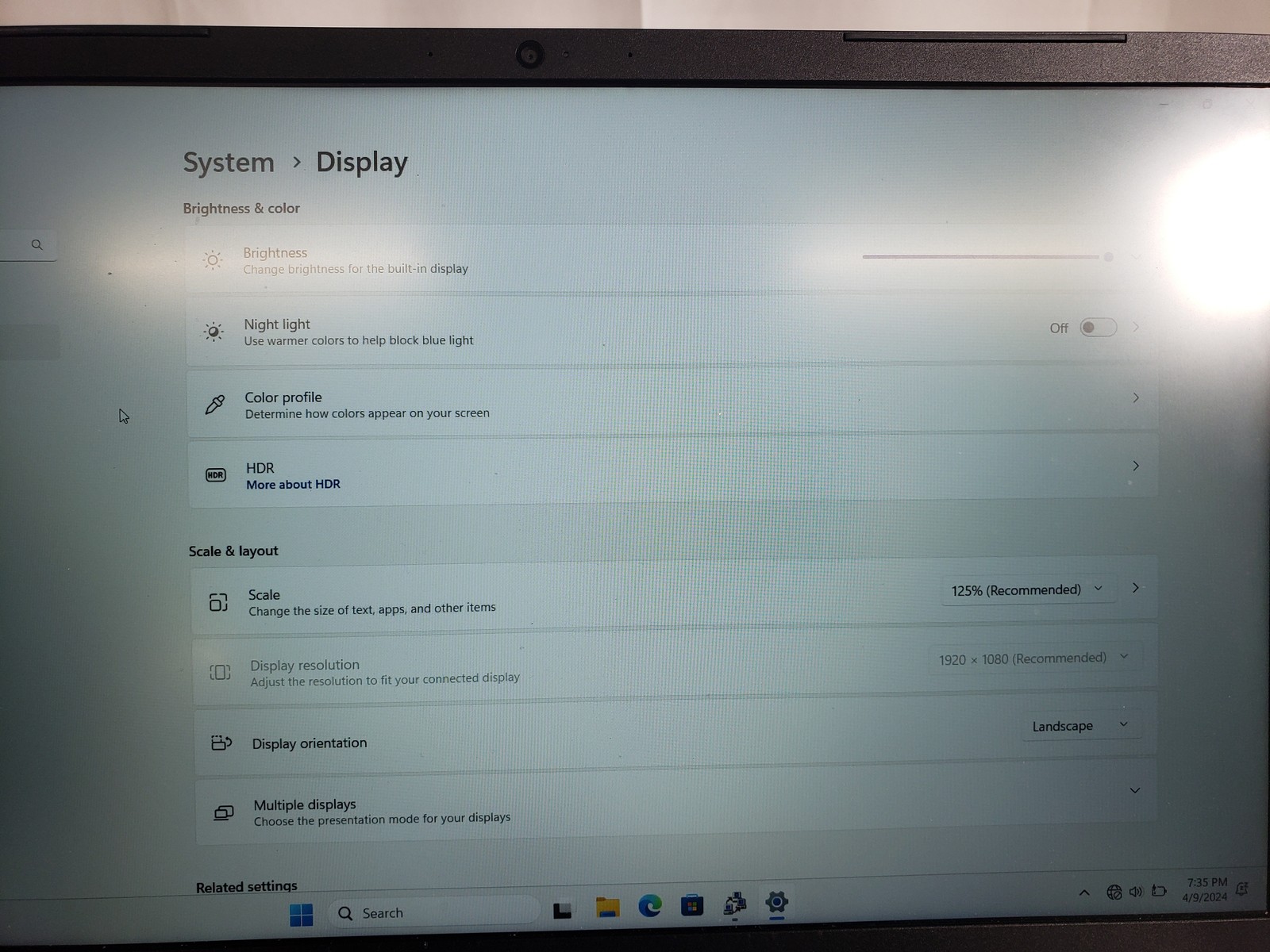Click 'Choose the presentation mode for your displays'
The image size is (1270, 952).
(383, 819)
